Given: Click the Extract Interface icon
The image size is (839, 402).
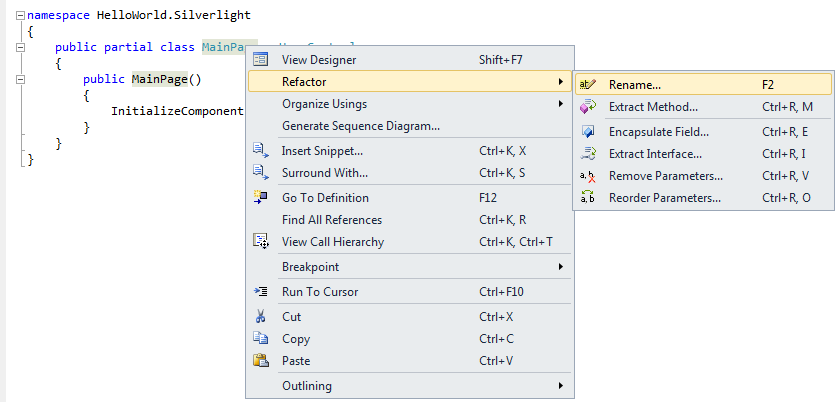Looking at the screenshot, I should (x=588, y=154).
